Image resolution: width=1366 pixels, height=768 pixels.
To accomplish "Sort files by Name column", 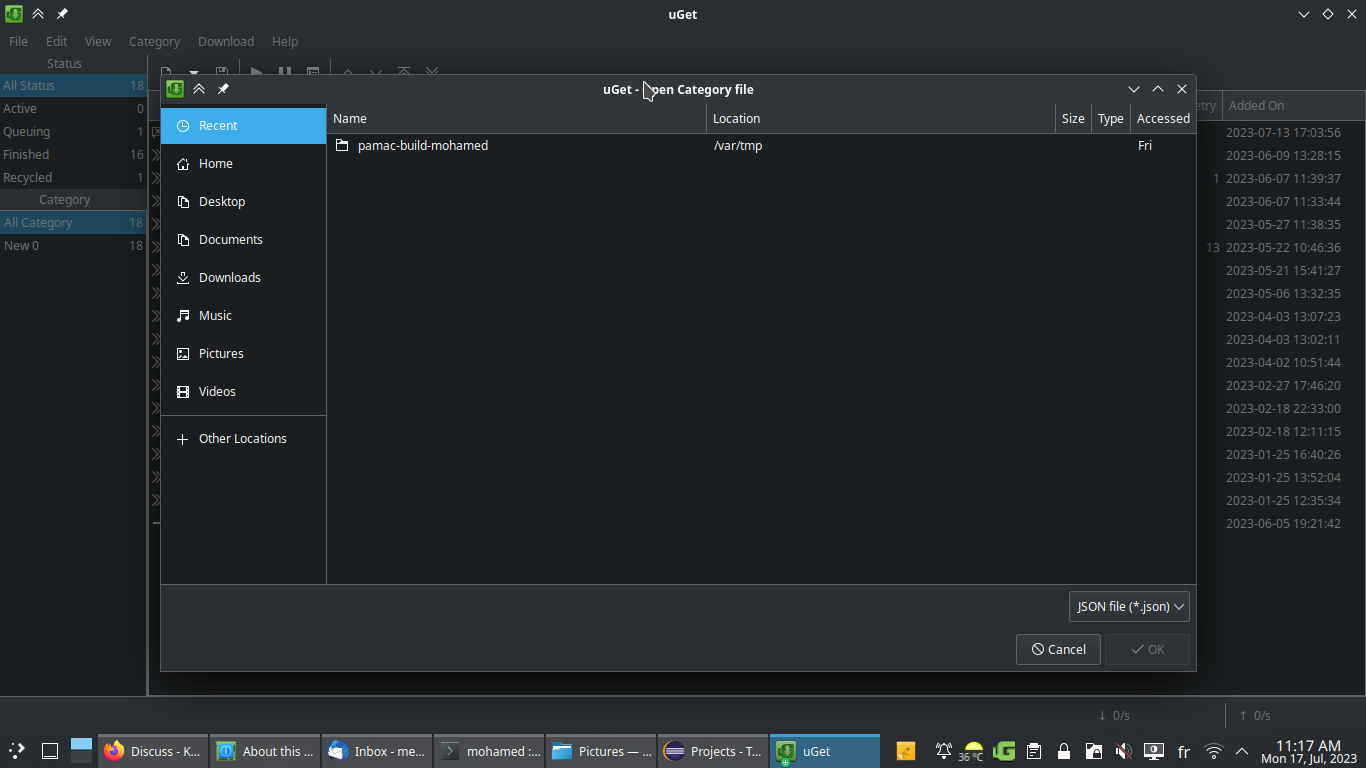I will click(516, 118).
